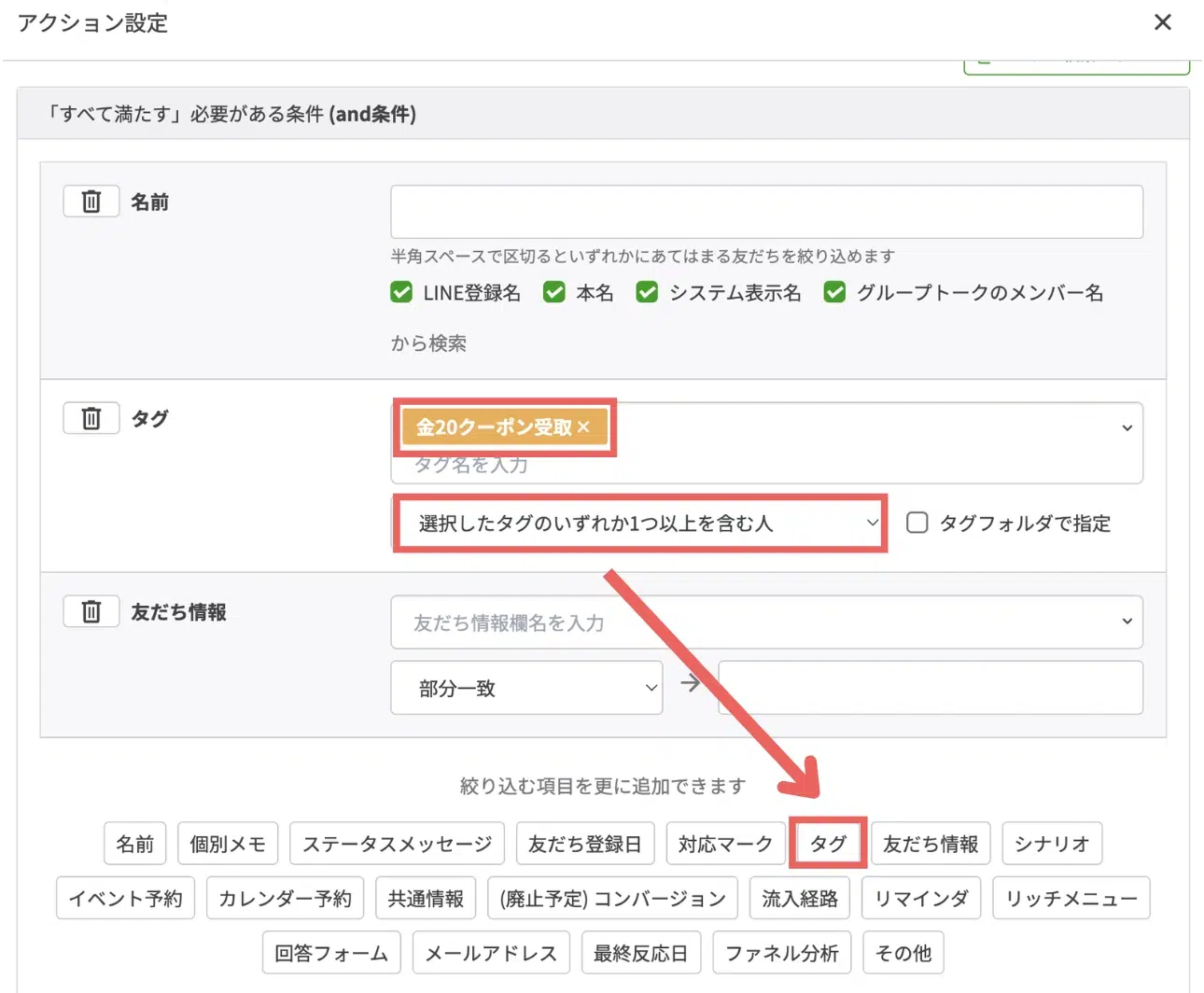The width and height of the screenshot is (1204, 993).
Task: Uncheck the システム表示名 checkbox
Action: click(647, 293)
